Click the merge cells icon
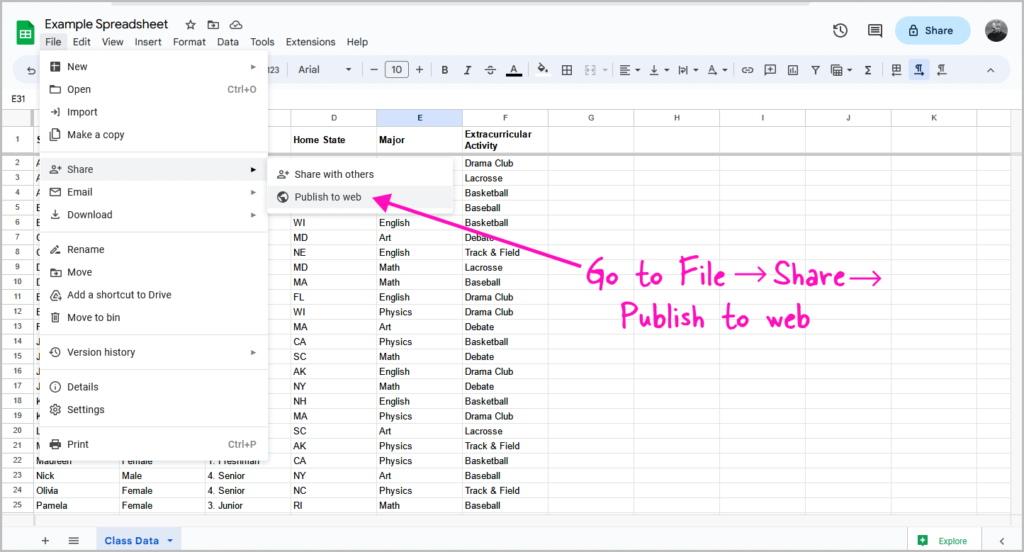 click(x=590, y=70)
